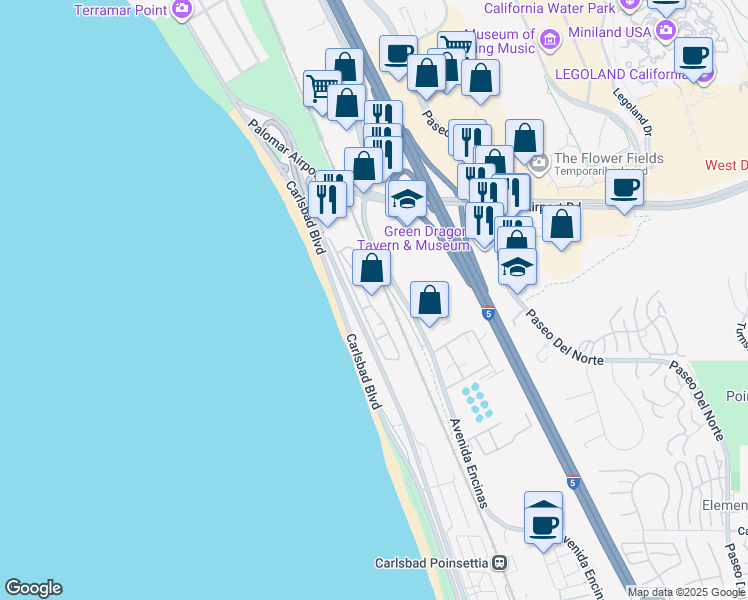
Task: Click the Legoland Dr road label
Action: 633,113
